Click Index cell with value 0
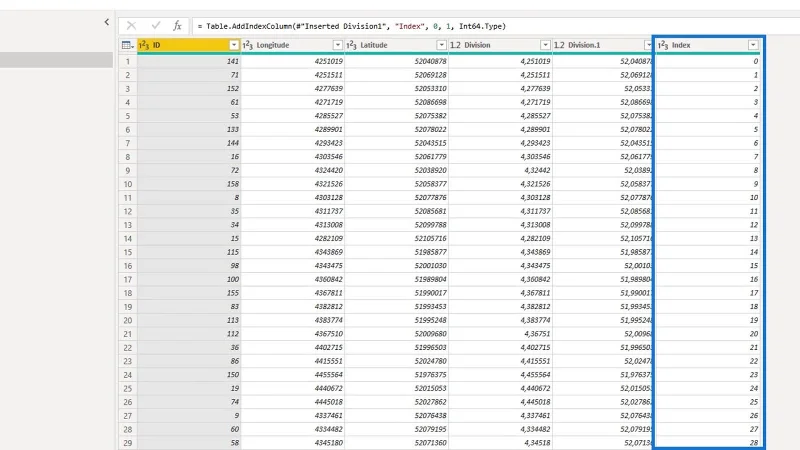 tap(708, 61)
